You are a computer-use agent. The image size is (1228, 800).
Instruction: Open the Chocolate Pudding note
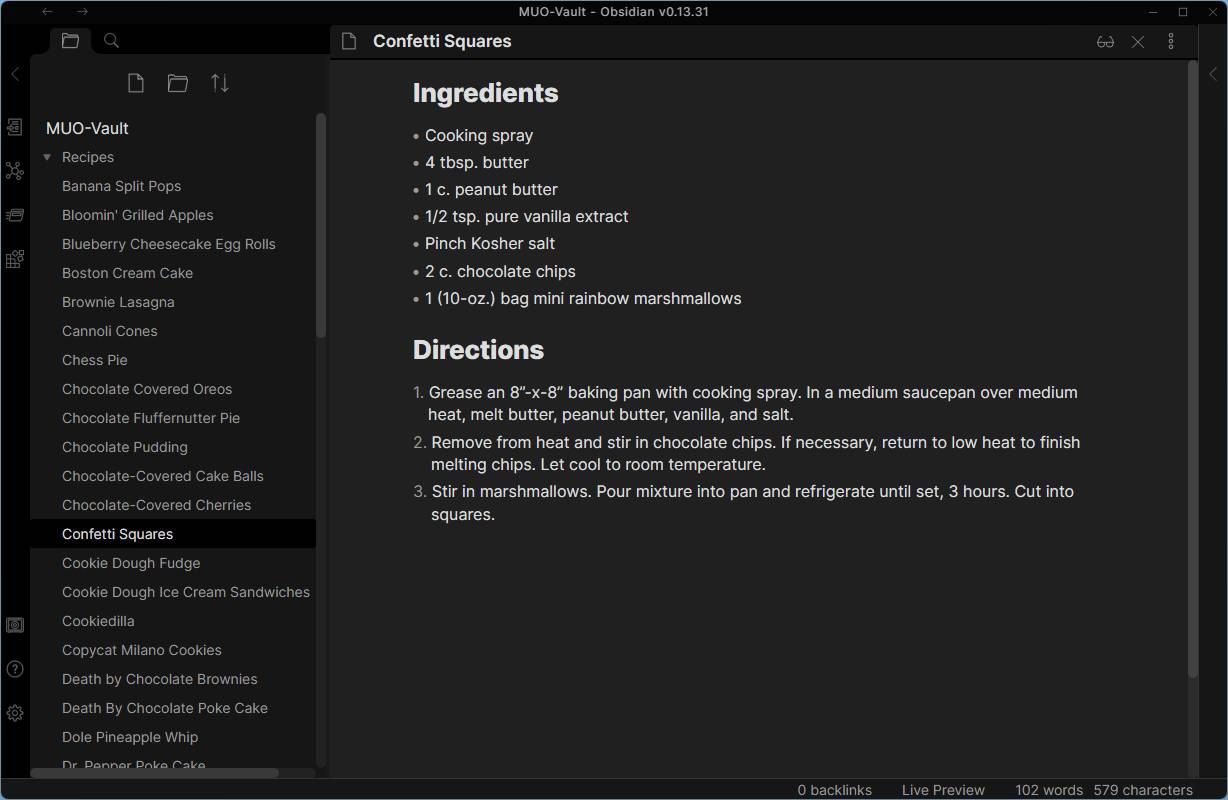[173, 447]
